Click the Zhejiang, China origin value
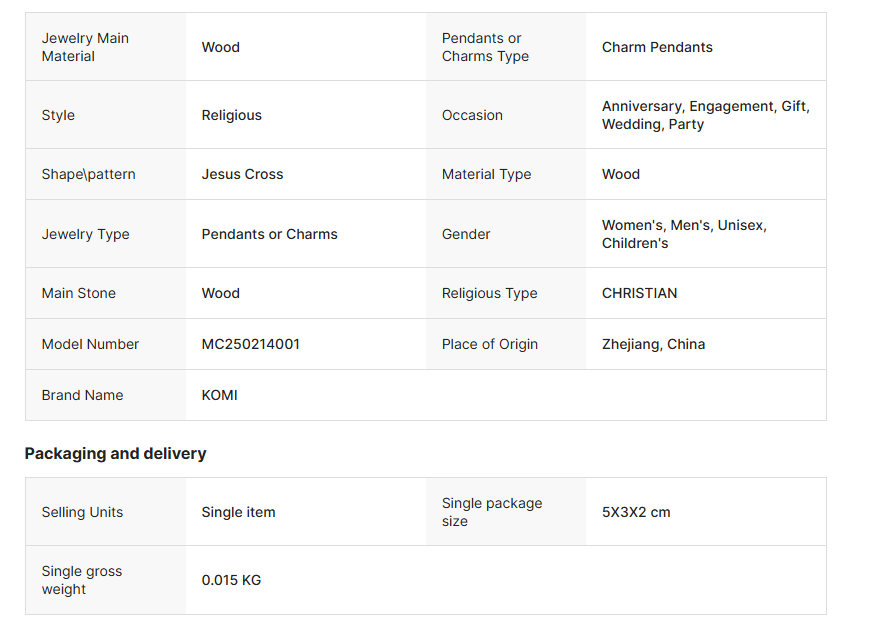Image resolution: width=870 pixels, height=627 pixels. pos(653,344)
